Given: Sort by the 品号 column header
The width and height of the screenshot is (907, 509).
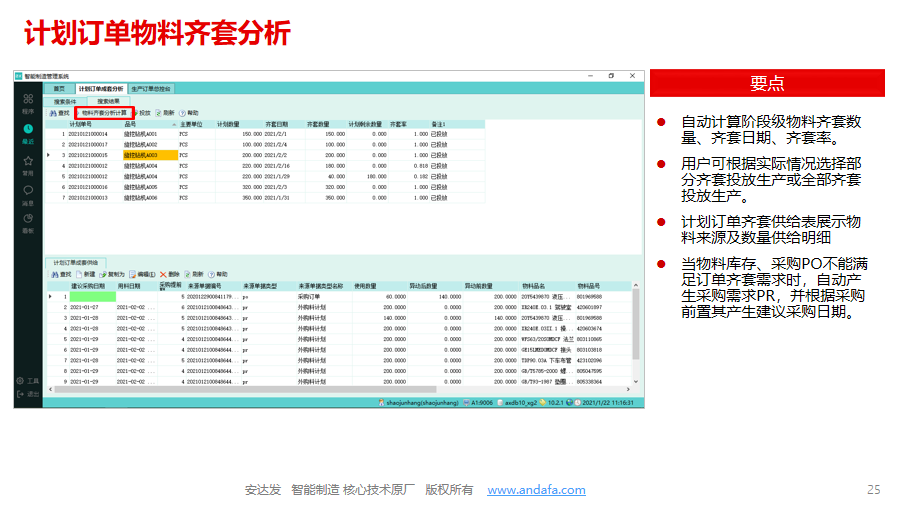Looking at the screenshot, I should click(130, 125).
